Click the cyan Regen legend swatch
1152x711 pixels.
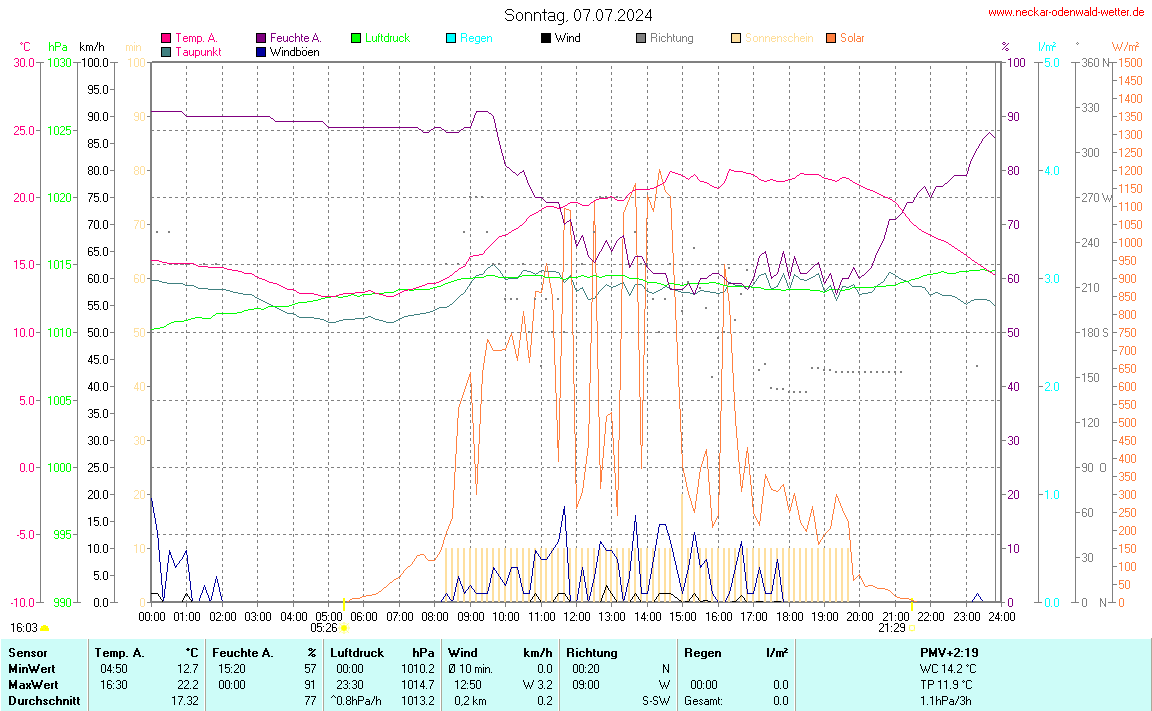451,38
